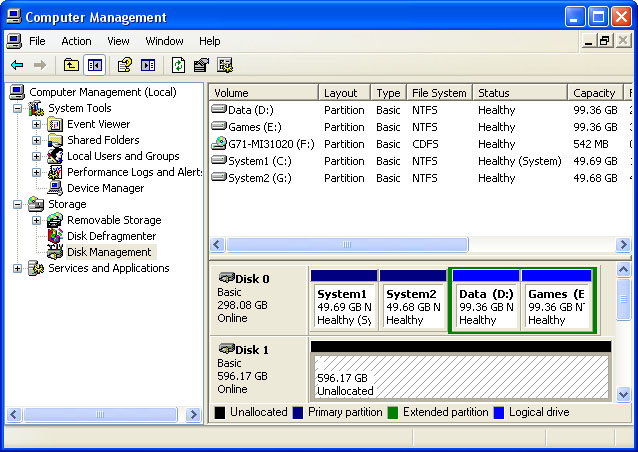Open the Action menu
Viewport: 638px width, 452px height.
coord(76,41)
